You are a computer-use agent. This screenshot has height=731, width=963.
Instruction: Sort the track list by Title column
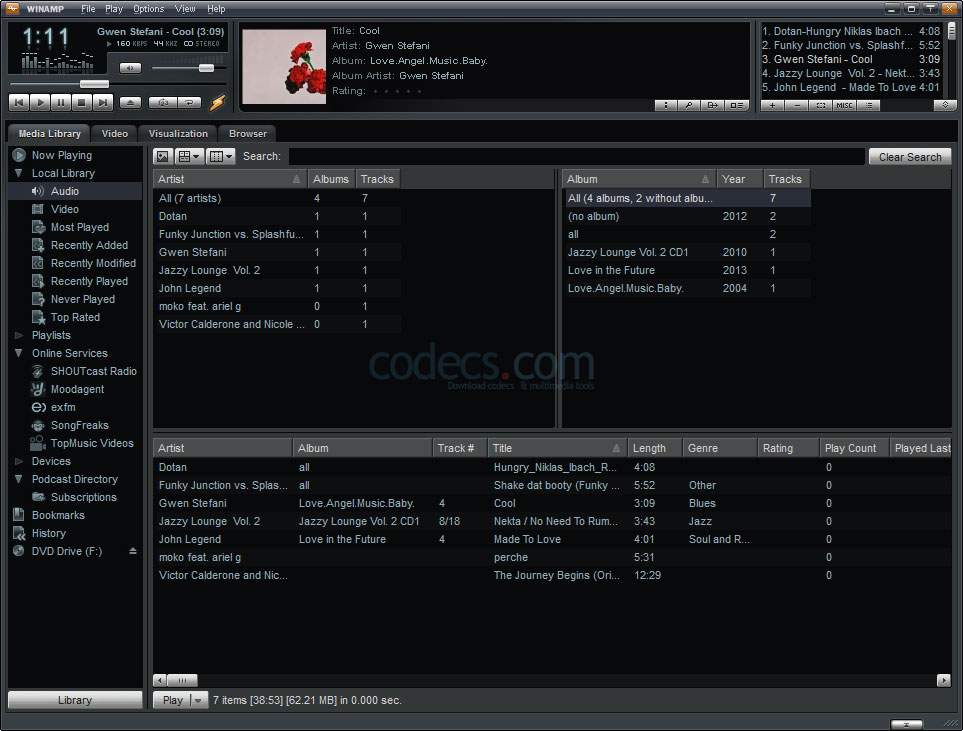(557, 448)
